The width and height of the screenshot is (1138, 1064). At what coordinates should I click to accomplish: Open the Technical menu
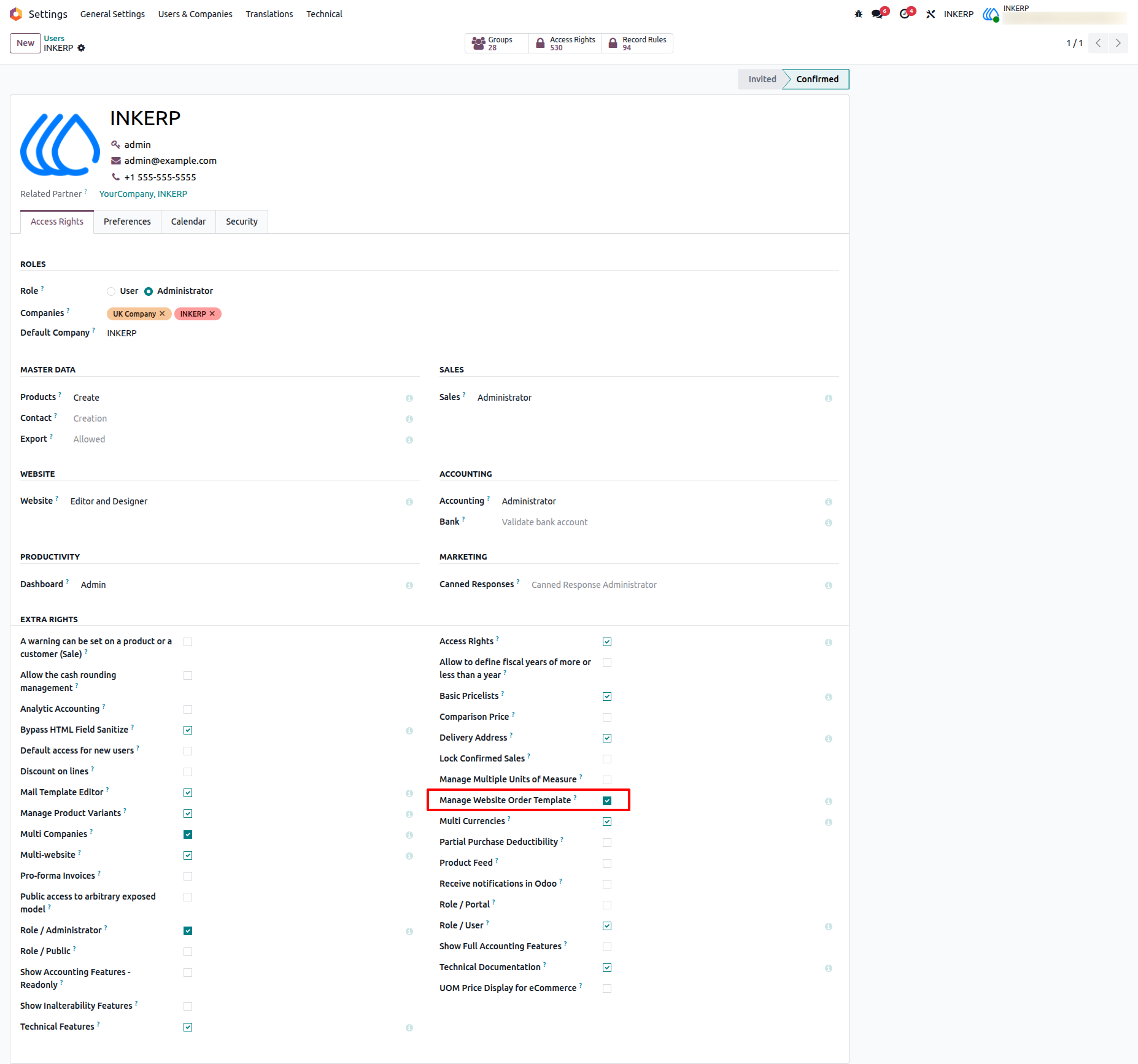324,14
